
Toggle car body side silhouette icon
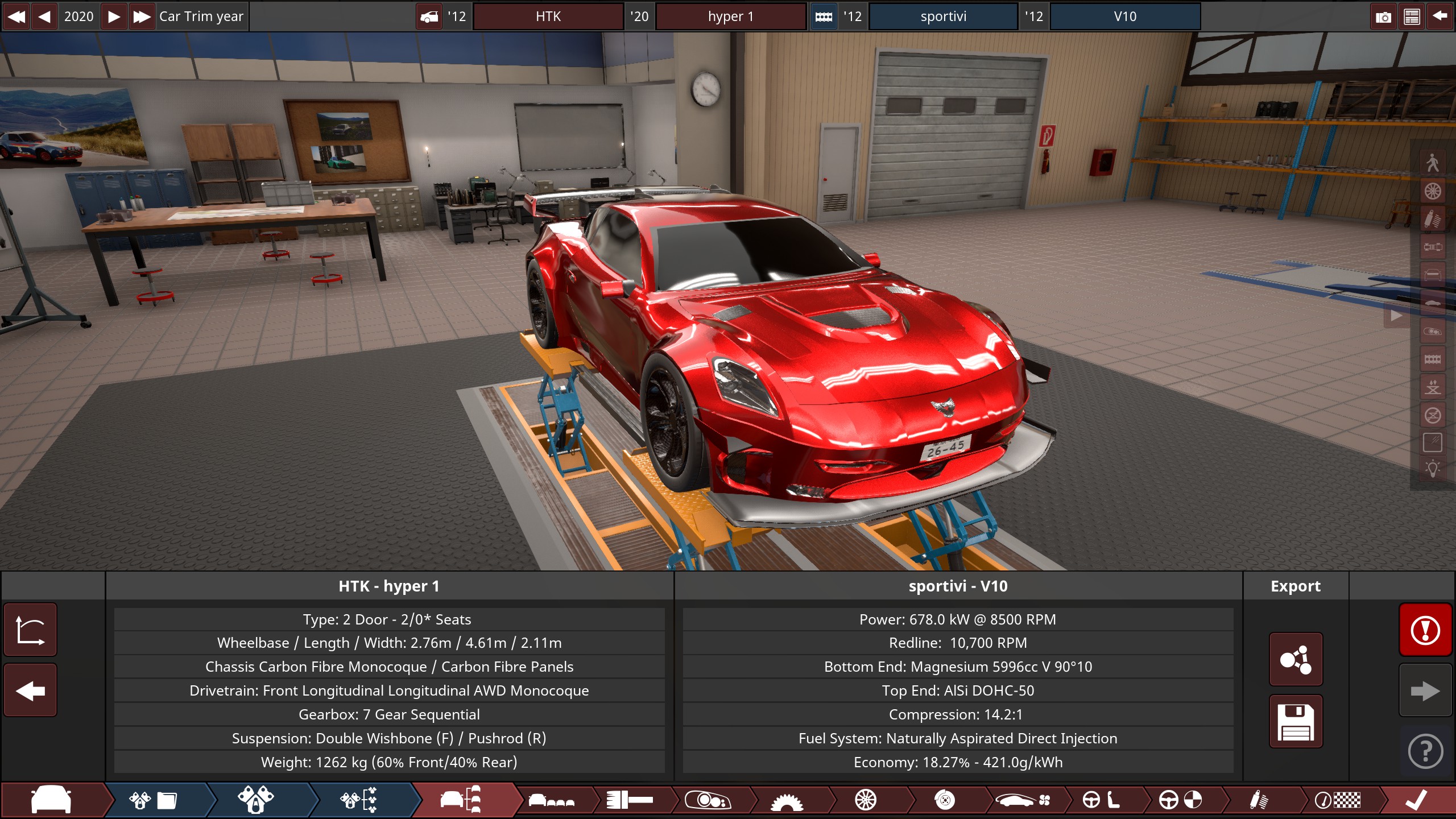pyautogui.click(x=1432, y=303)
